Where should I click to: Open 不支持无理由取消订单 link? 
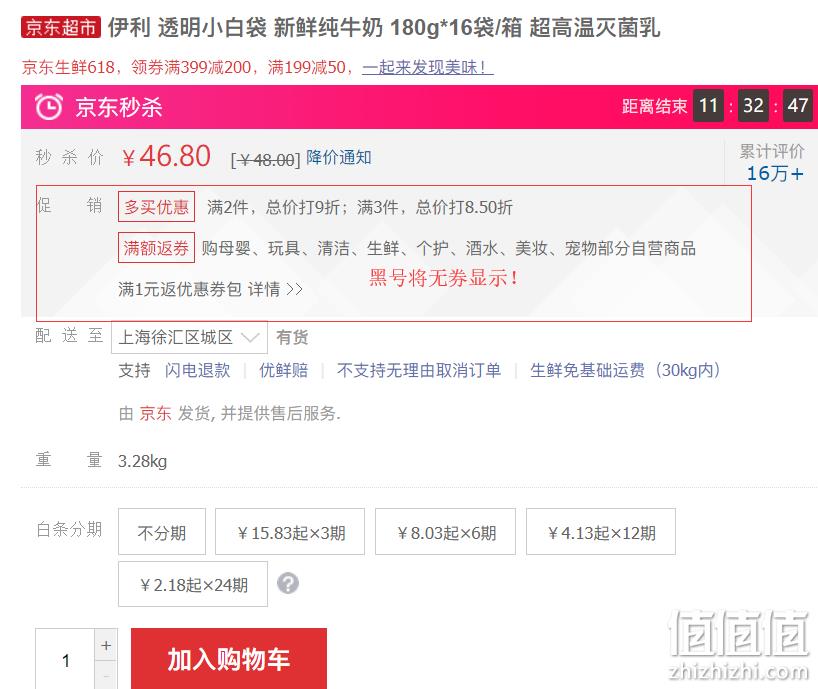(419, 370)
